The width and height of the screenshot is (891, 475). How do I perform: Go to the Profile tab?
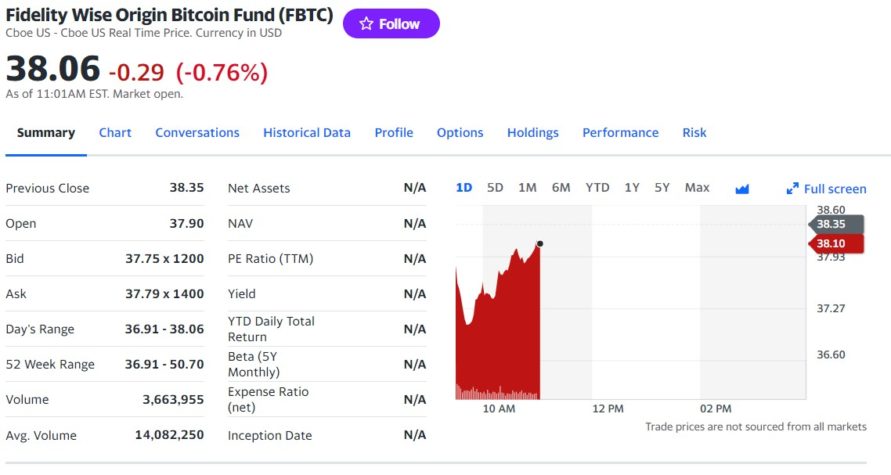(394, 132)
